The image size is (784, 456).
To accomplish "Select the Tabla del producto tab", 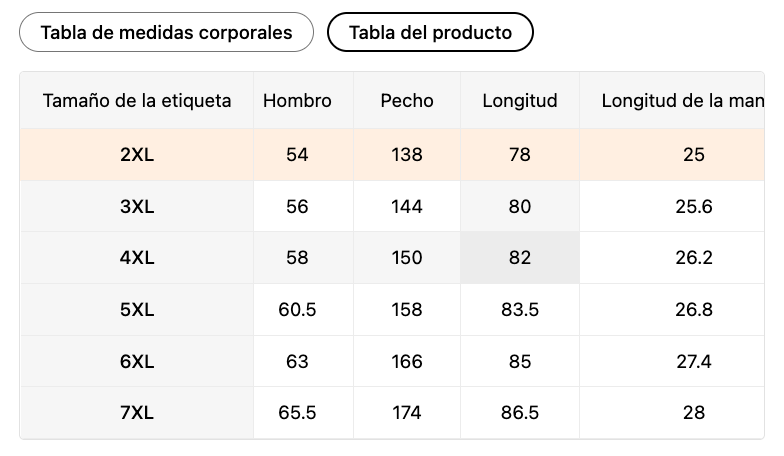I will (430, 32).
